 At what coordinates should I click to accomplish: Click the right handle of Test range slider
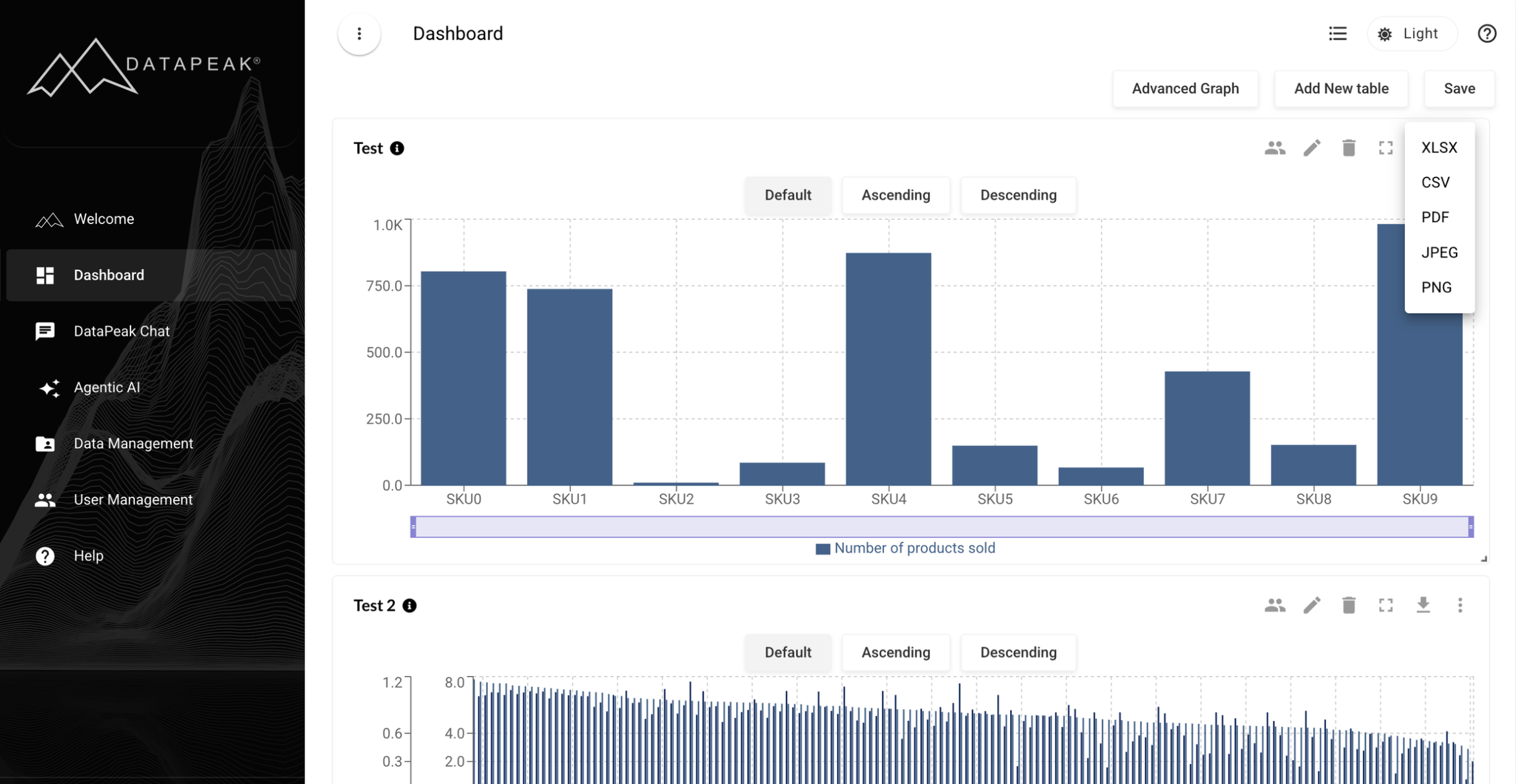click(1471, 526)
